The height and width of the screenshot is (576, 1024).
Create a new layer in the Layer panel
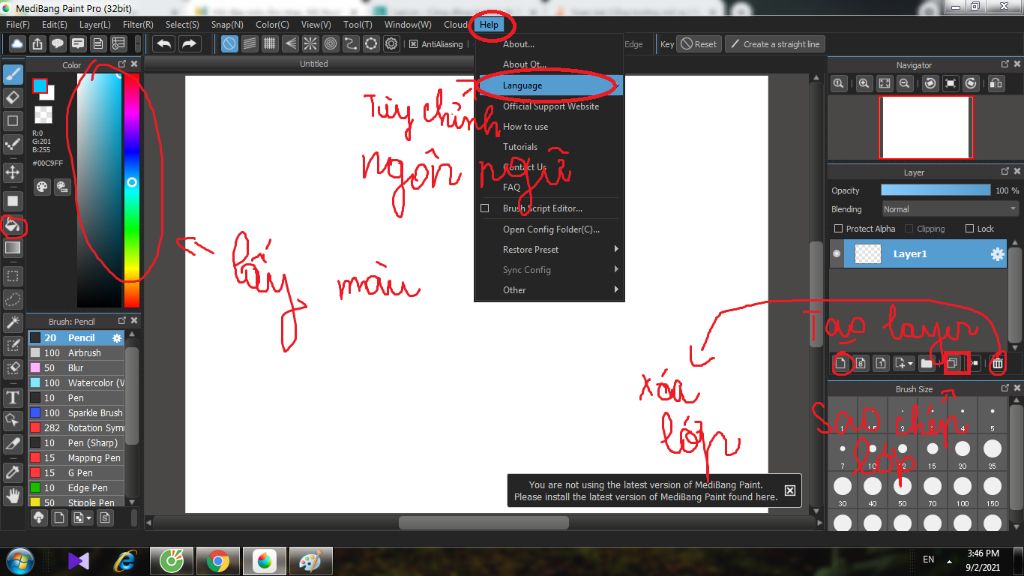(843, 363)
